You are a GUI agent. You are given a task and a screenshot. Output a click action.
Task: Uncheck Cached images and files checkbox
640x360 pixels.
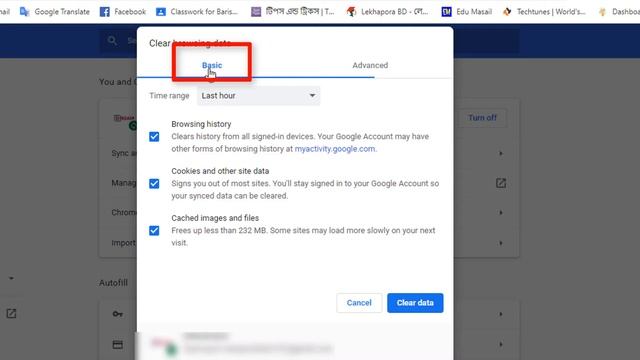[154, 231]
